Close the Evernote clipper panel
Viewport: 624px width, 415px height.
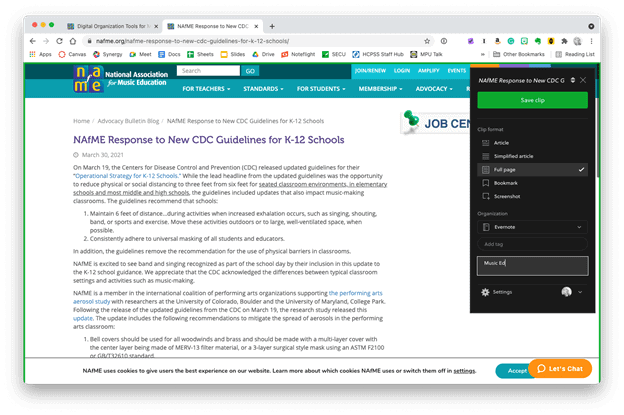click(583, 80)
